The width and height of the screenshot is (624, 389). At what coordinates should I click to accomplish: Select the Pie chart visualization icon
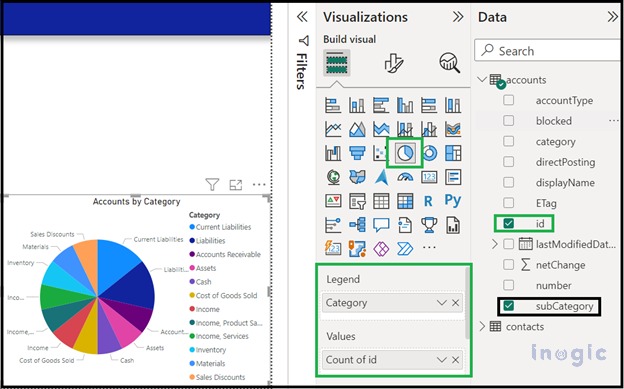405,152
